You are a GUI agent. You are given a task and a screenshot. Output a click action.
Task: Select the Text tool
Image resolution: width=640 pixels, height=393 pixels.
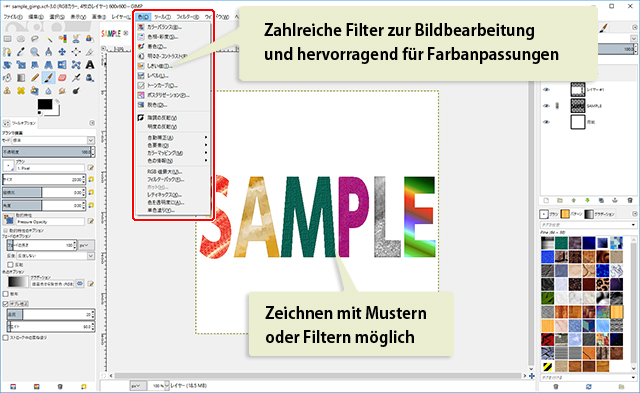(x=90, y=65)
